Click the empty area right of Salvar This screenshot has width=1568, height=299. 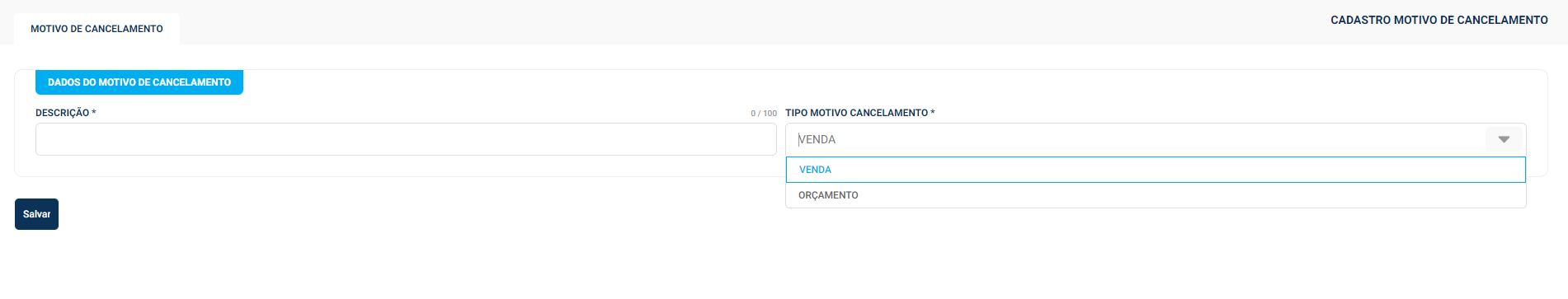click(412, 214)
